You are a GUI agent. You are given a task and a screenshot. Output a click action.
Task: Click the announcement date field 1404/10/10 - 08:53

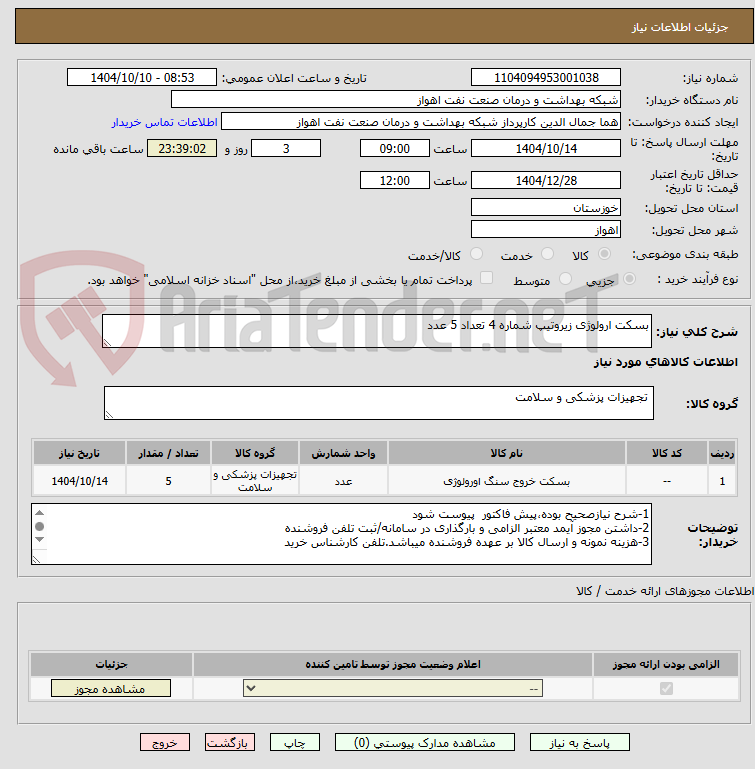pos(142,77)
